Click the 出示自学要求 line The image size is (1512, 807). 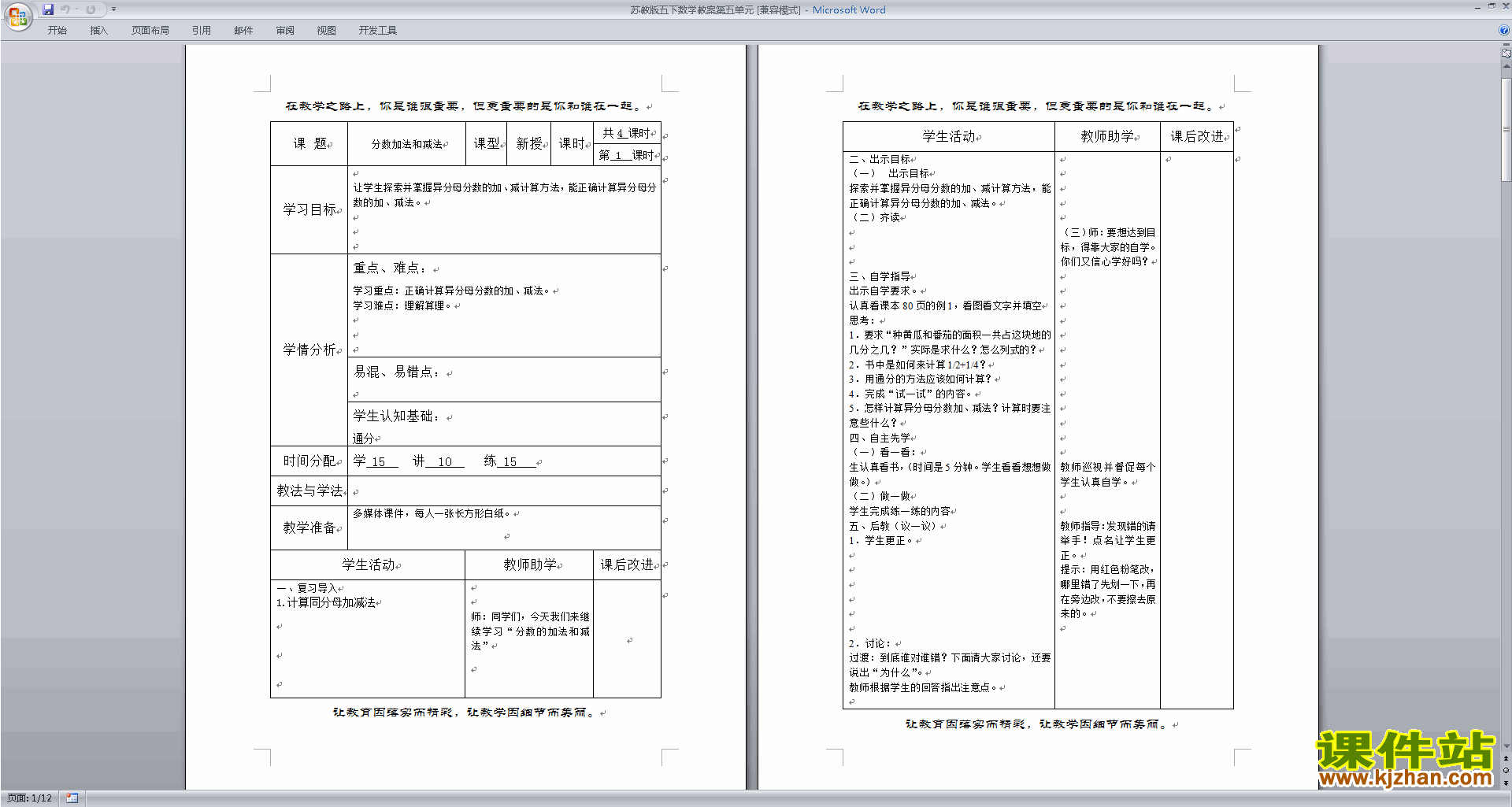pyautogui.click(x=883, y=291)
